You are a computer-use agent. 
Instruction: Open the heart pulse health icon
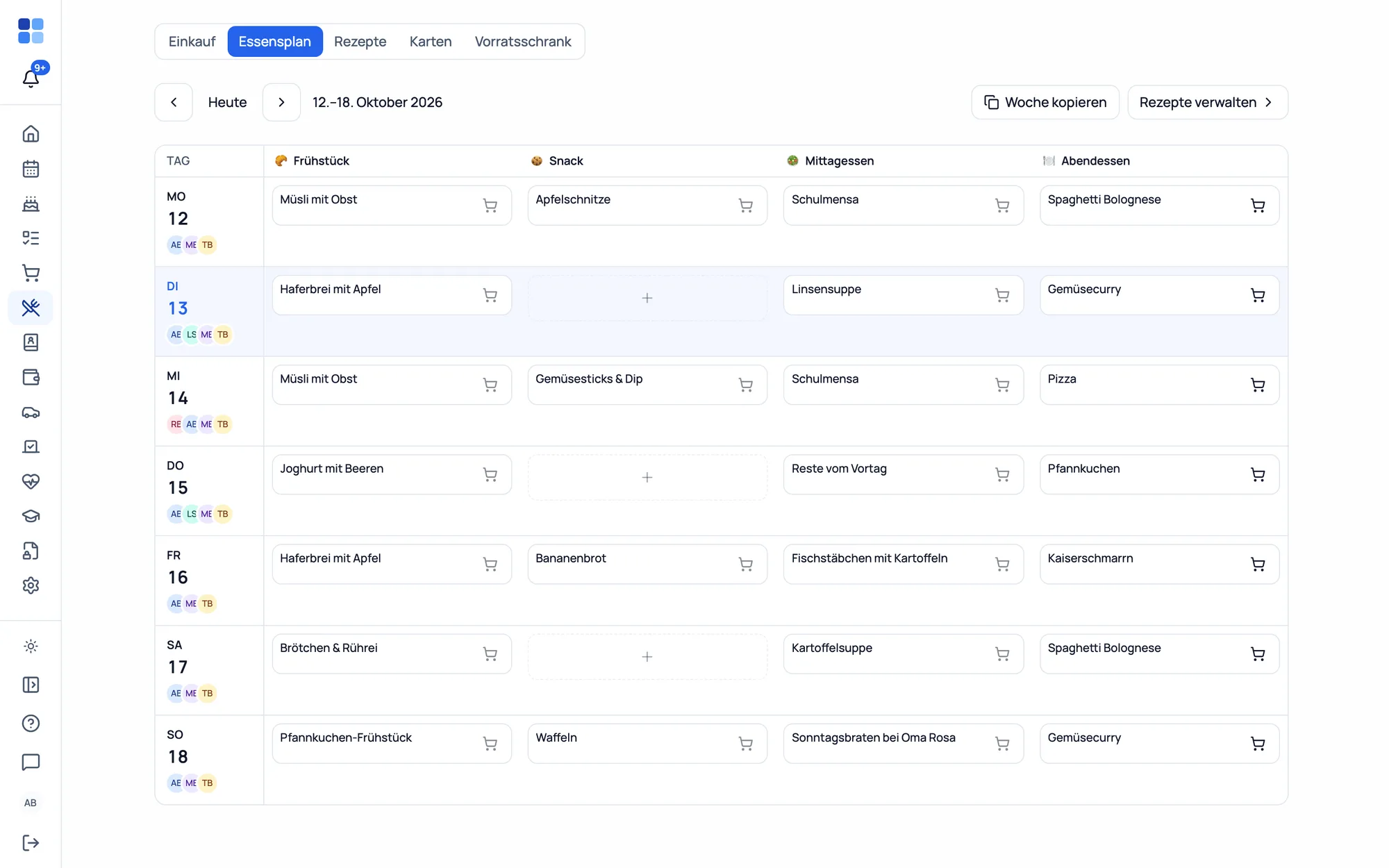(31, 481)
